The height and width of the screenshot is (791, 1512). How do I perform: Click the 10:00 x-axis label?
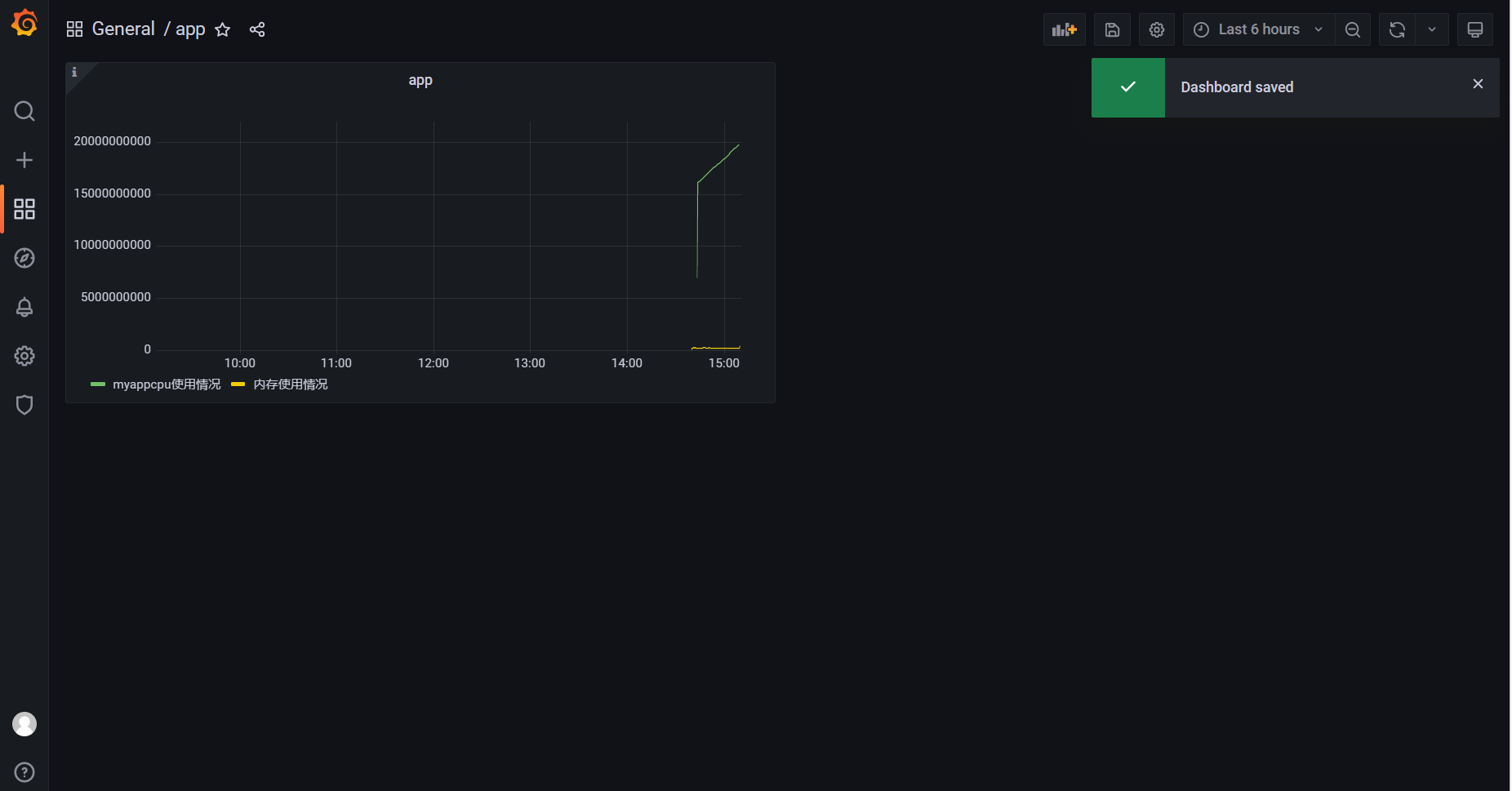(x=240, y=363)
